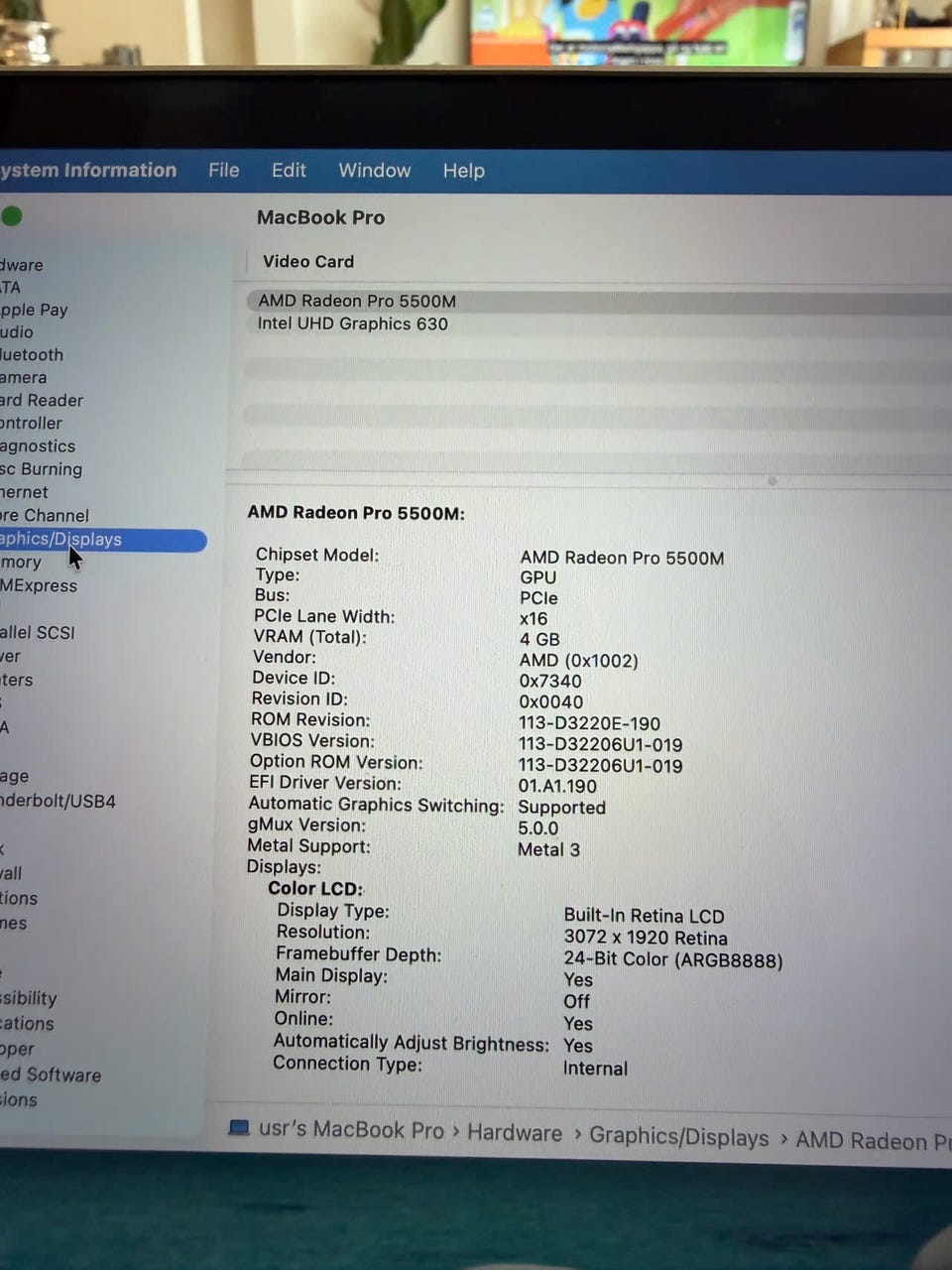
Task: Select NVMExpress in sidebar
Action: tap(39, 586)
